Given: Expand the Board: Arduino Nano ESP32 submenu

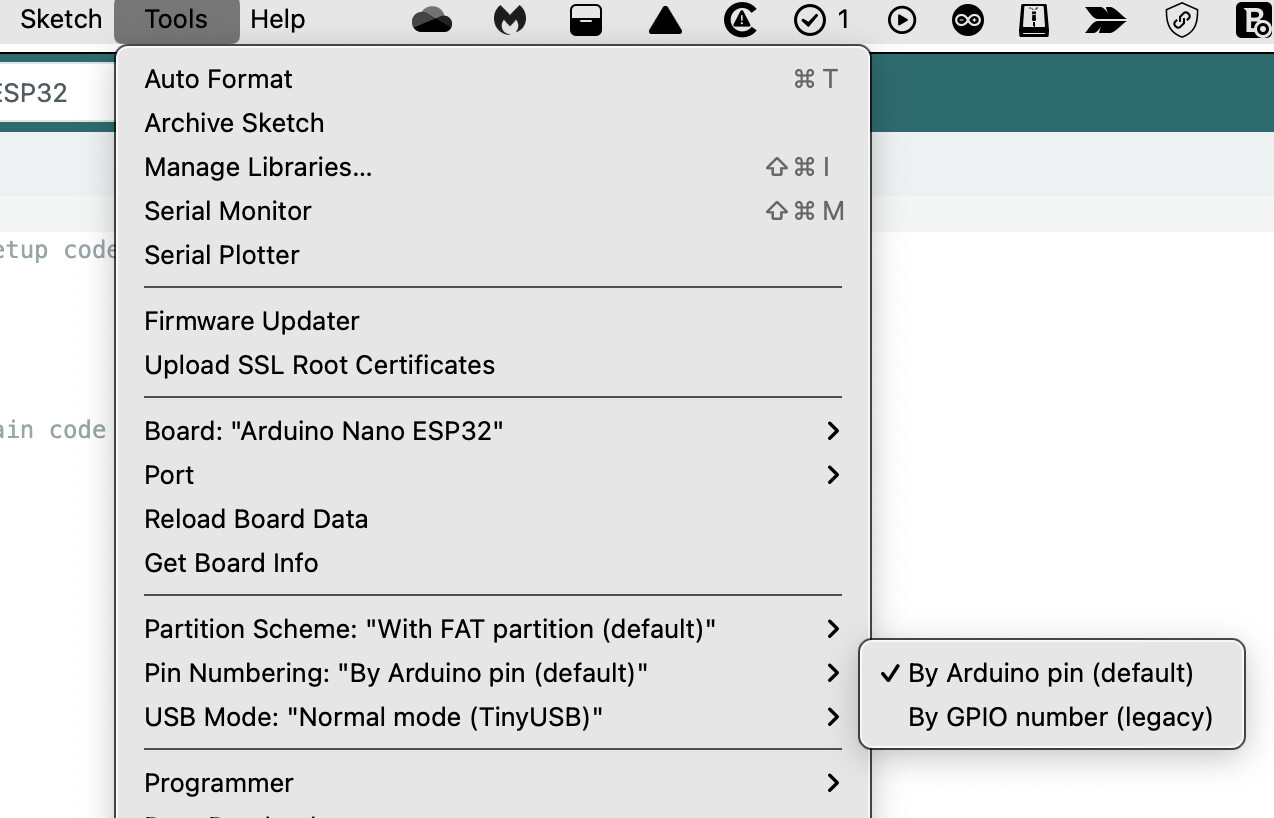Looking at the screenshot, I should coord(324,431).
